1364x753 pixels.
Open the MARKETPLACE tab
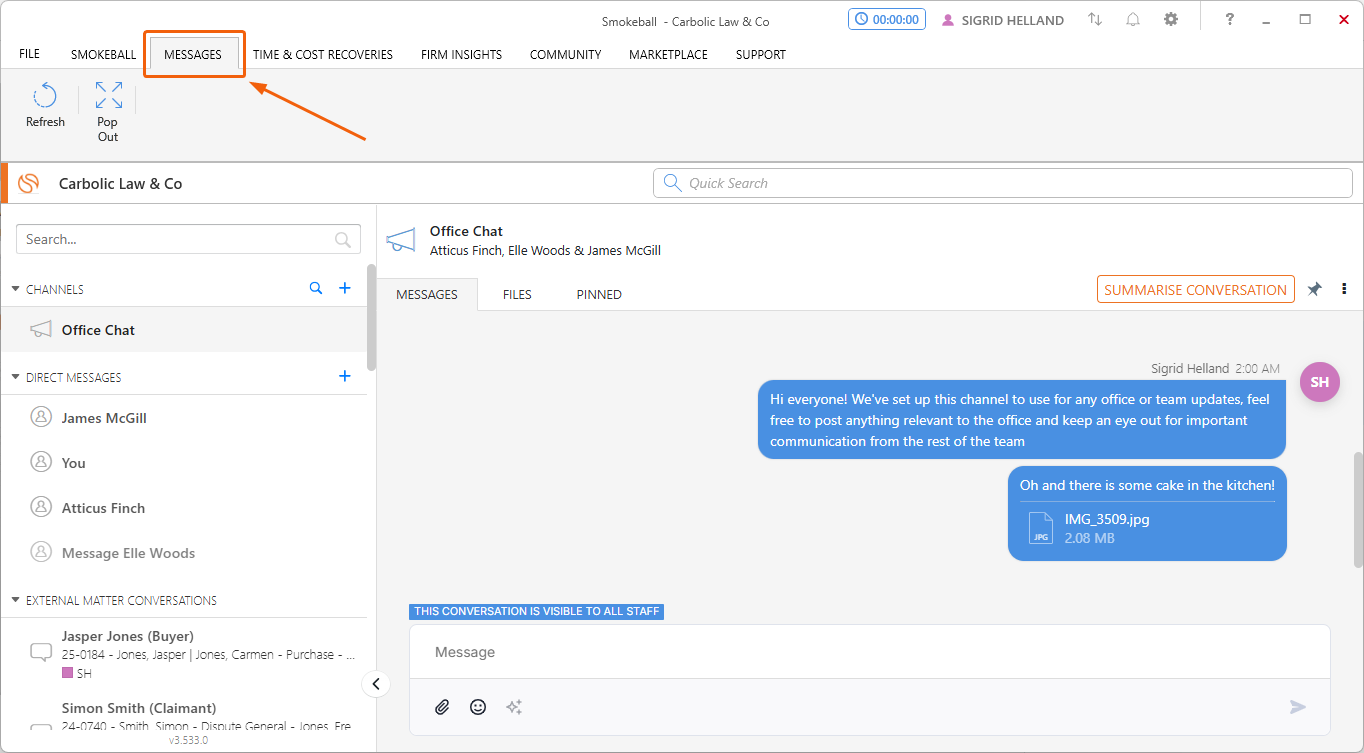point(668,55)
